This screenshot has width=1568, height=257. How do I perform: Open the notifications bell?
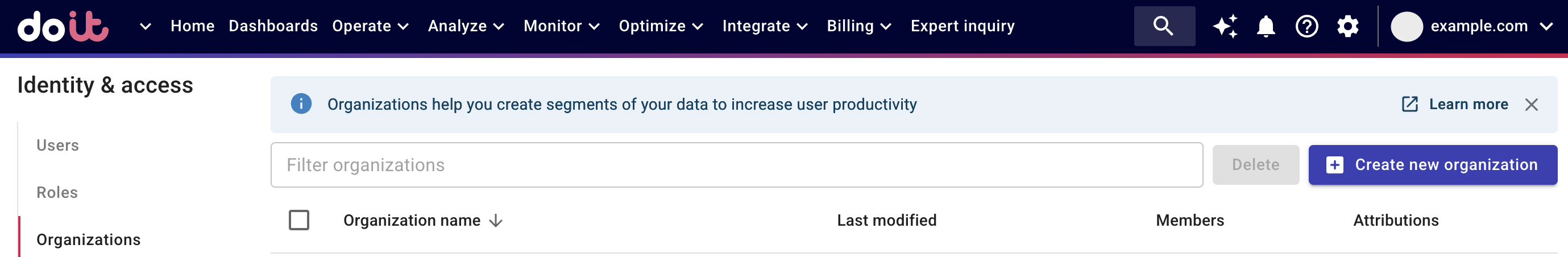click(x=1266, y=26)
